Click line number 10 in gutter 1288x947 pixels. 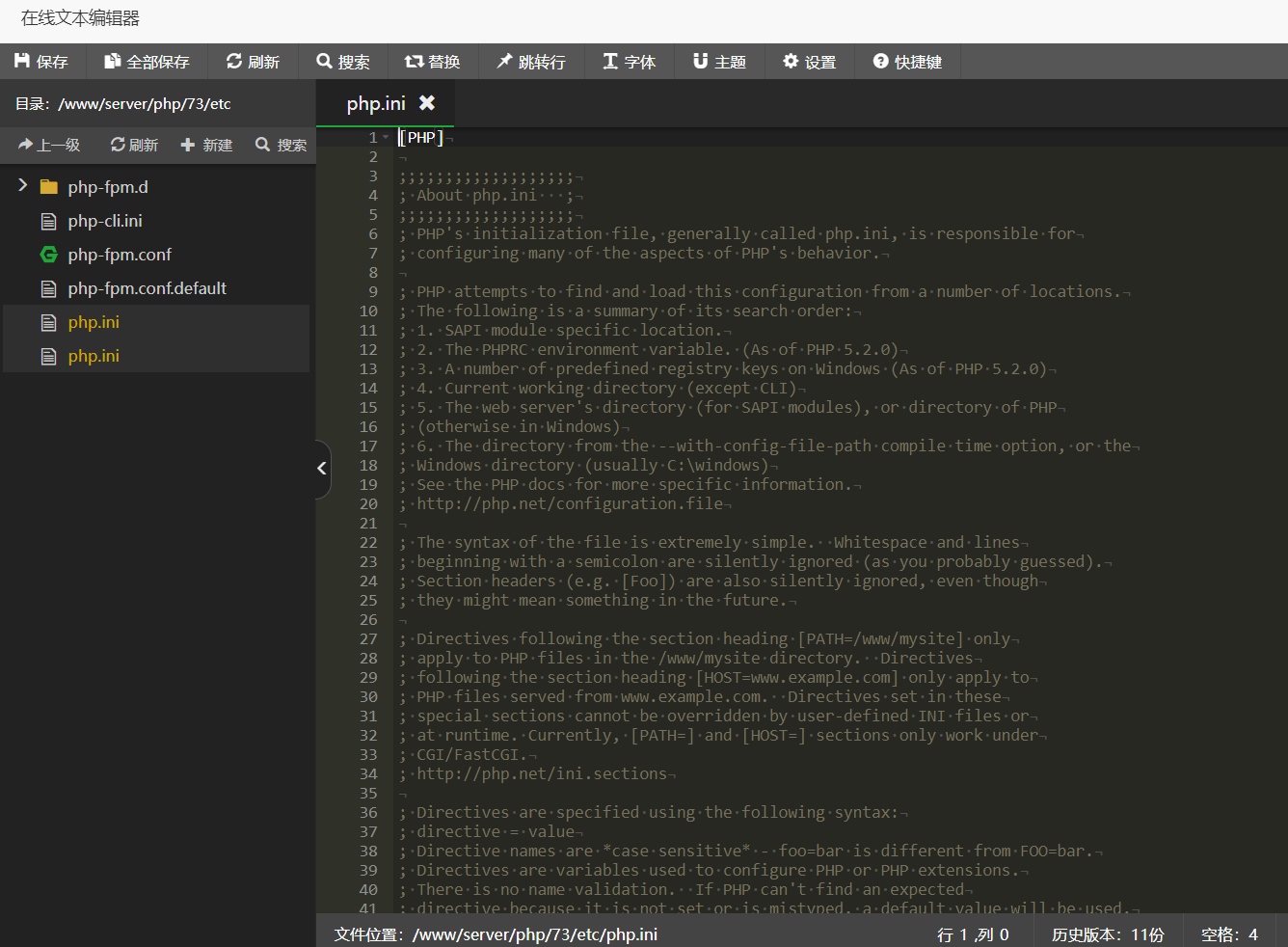click(368, 311)
